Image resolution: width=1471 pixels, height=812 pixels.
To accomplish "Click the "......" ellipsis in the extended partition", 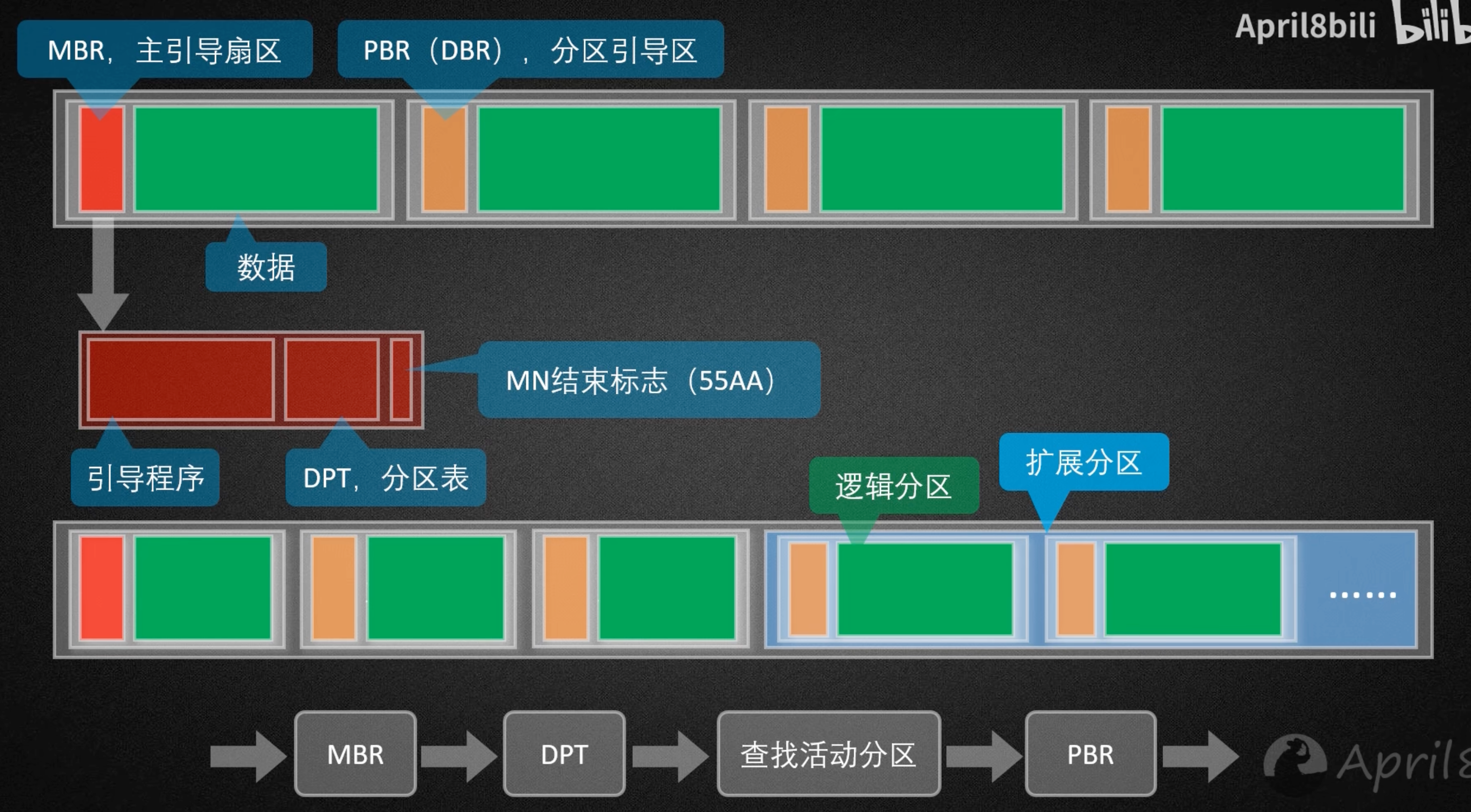I will (1363, 595).
